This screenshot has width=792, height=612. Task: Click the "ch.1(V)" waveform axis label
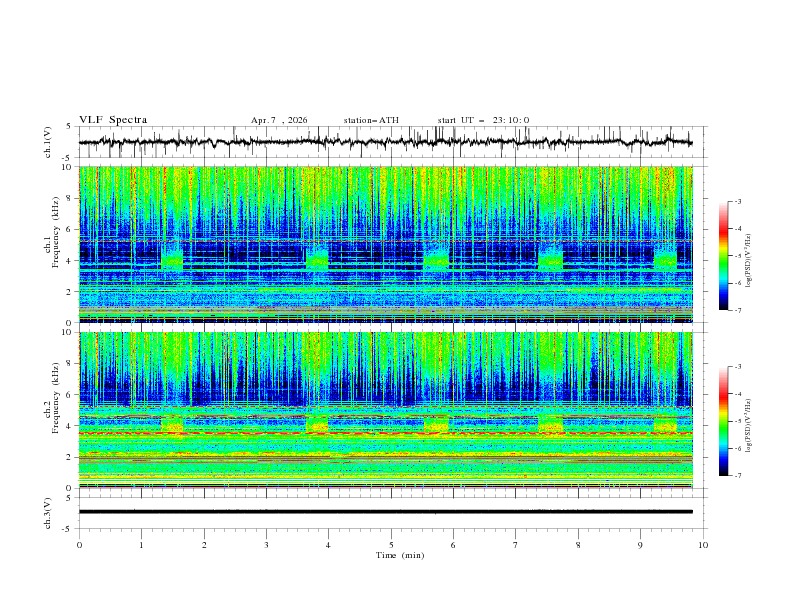[48, 142]
